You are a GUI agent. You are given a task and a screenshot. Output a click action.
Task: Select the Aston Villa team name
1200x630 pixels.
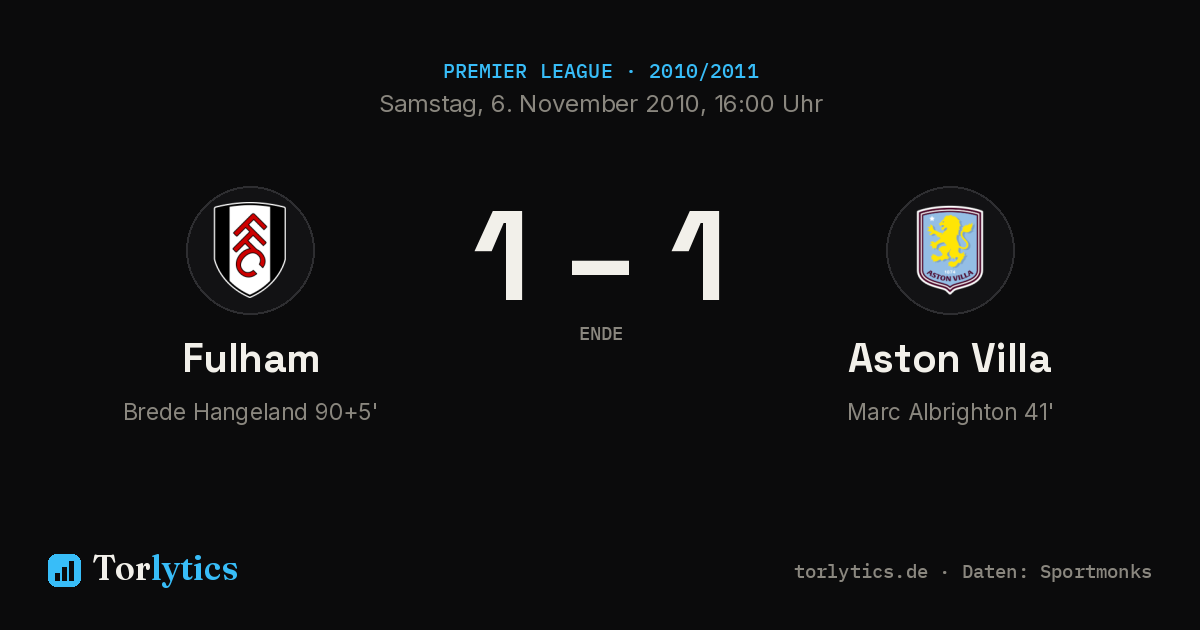coord(950,358)
